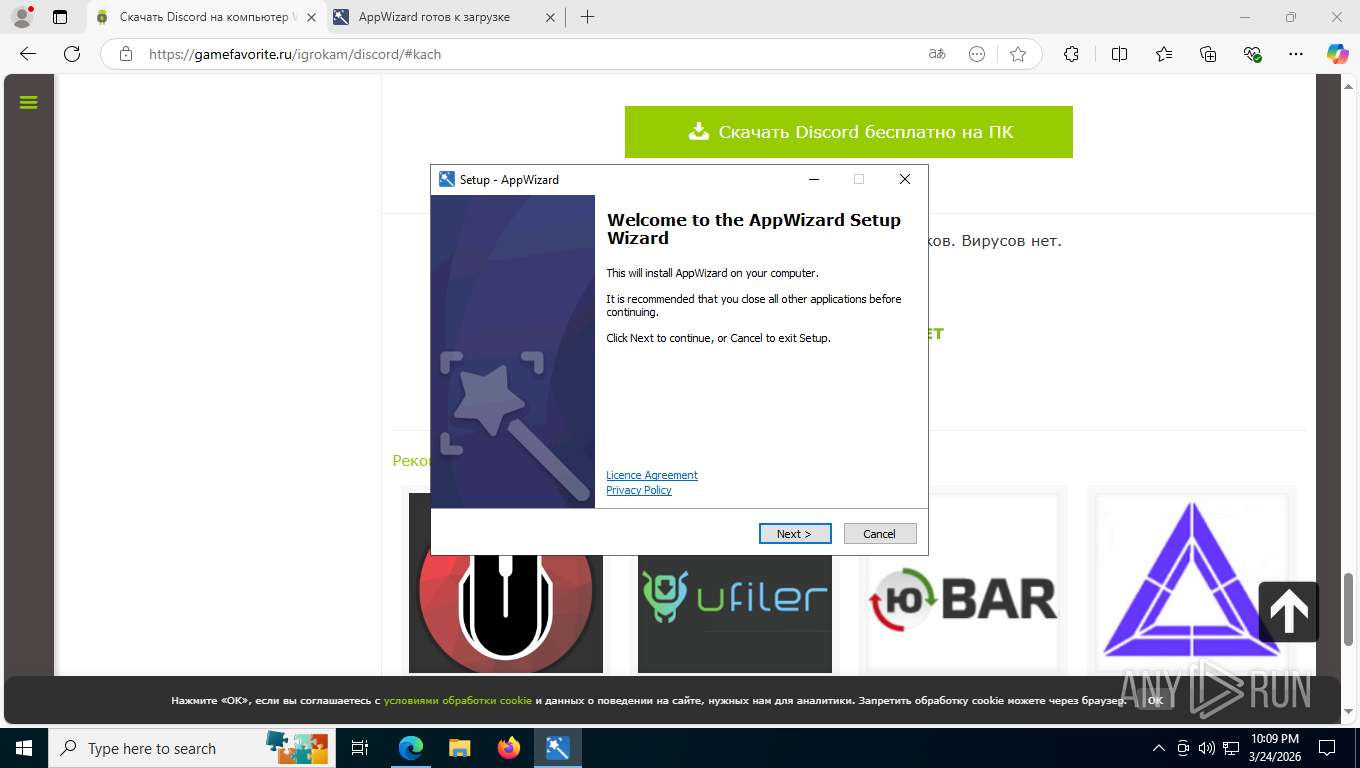Viewport: 1360px width, 768px height.
Task: Refresh the current page
Action: (72, 54)
